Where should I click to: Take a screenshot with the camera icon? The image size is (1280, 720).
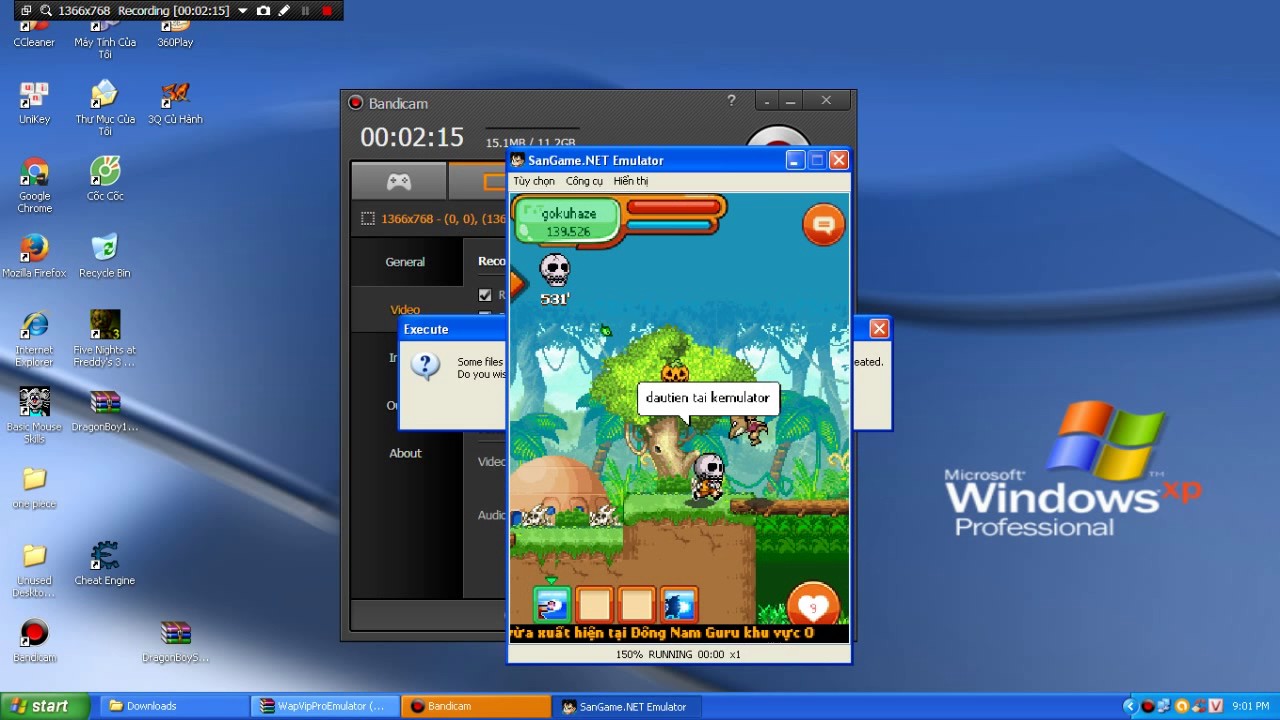click(263, 10)
